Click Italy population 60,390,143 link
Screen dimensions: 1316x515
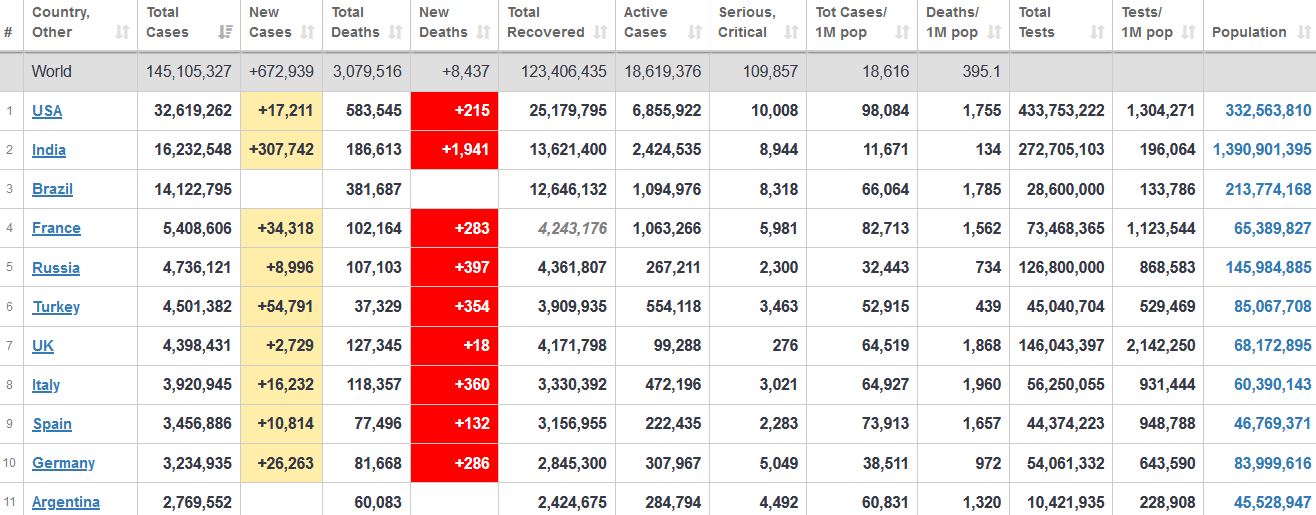coord(1273,385)
